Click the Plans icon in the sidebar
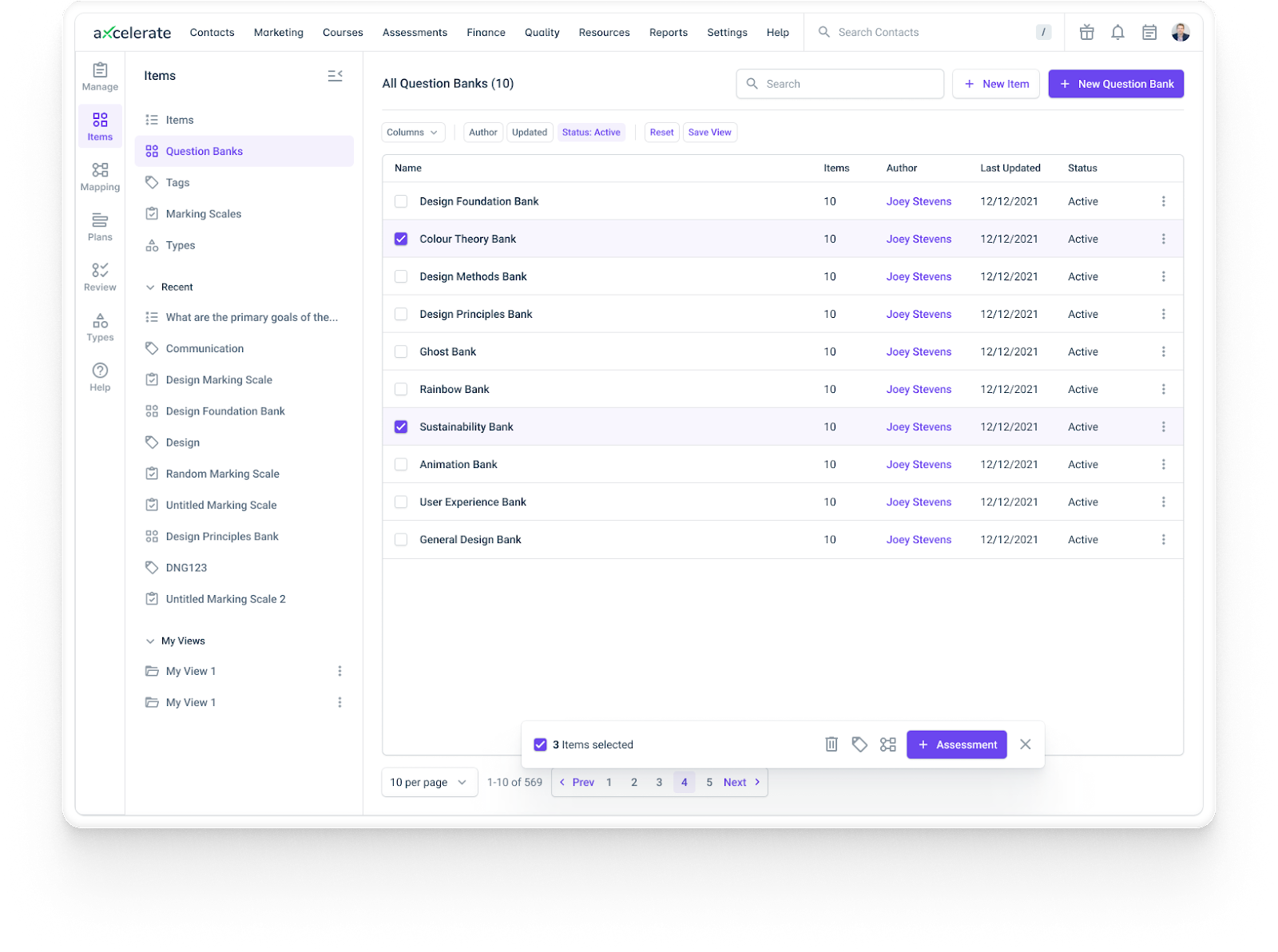This screenshot has width=1278, height=952. click(x=100, y=227)
